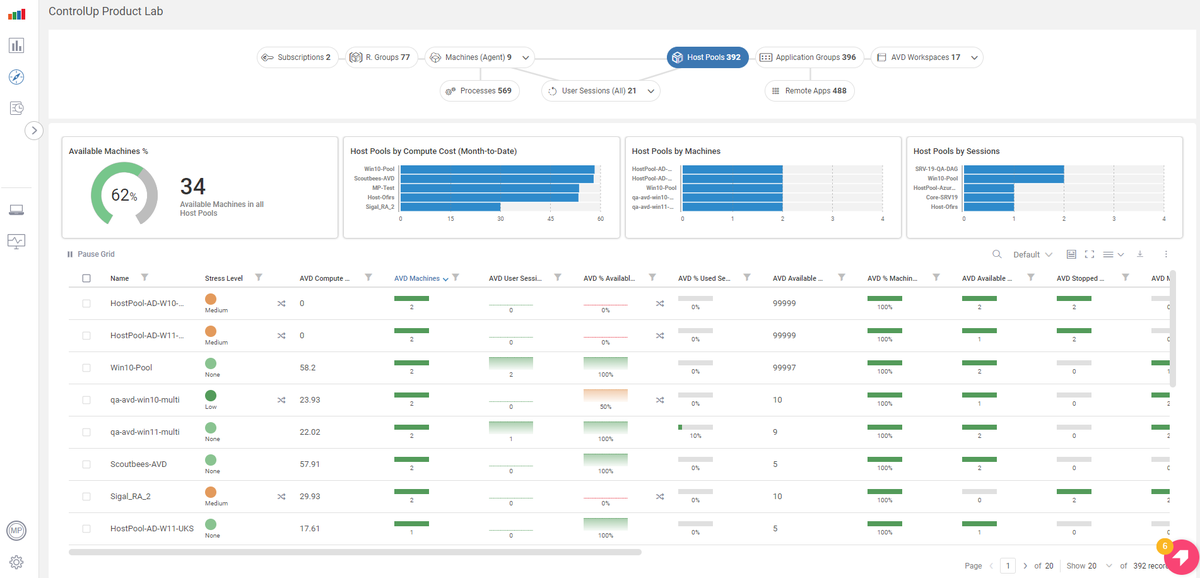Open the more options kebab menu in grid toolbar
This screenshot has width=1200, height=578.
1165,254
